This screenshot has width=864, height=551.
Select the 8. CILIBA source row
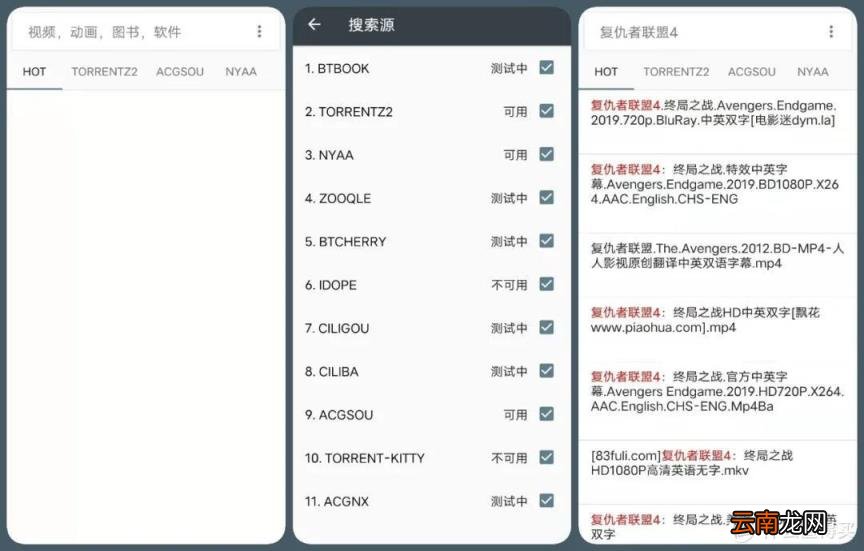(x=431, y=371)
